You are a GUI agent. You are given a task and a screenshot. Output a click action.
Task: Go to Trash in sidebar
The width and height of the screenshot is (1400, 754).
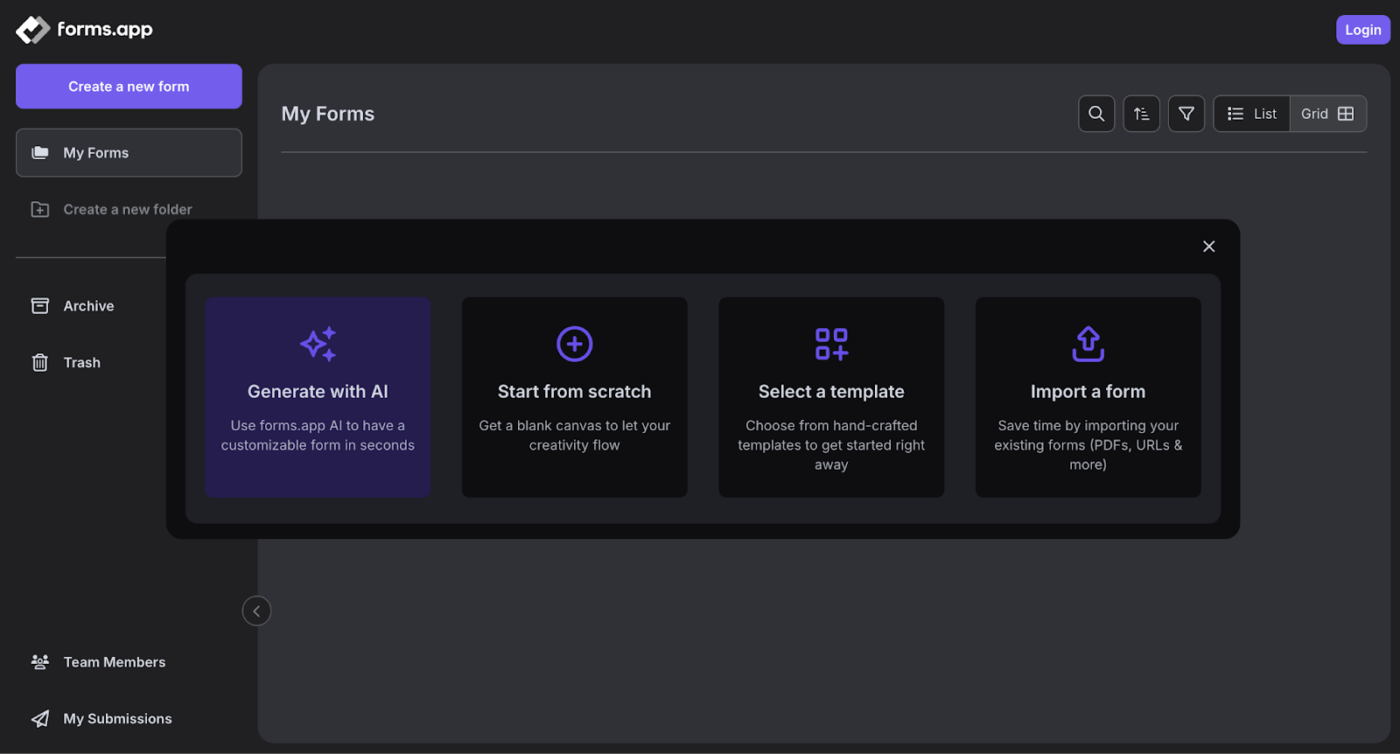(81, 363)
